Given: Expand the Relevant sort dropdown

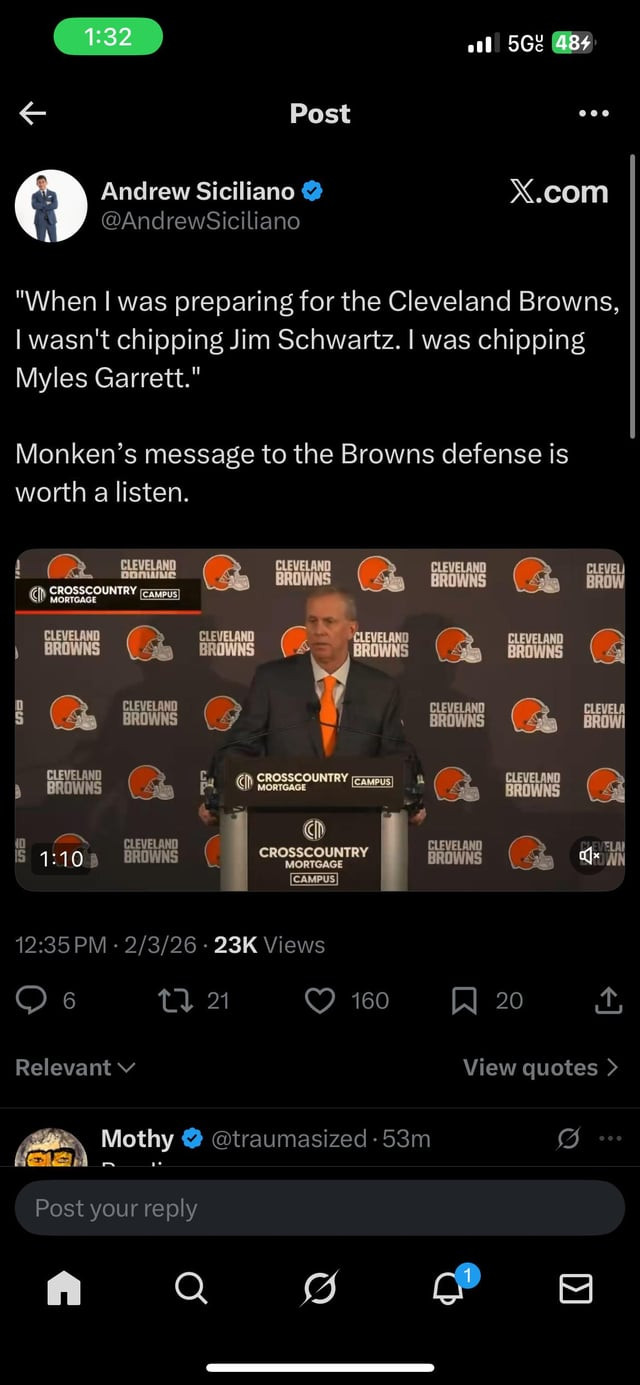Looking at the screenshot, I should 75,1068.
